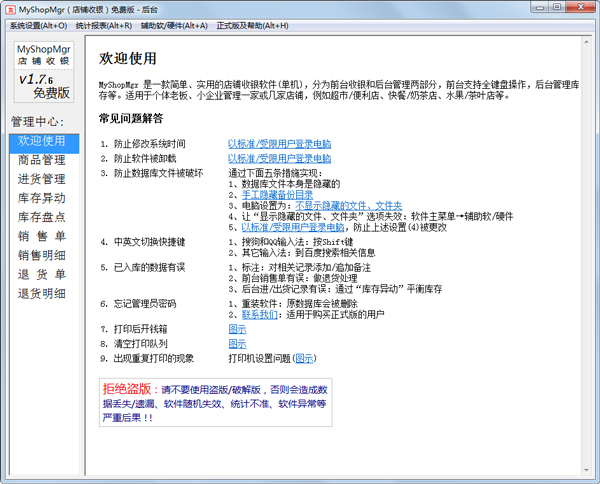This screenshot has height=484, width=600.
Task: Click the 拒绝盗版 warning text
Action: pos(215,403)
